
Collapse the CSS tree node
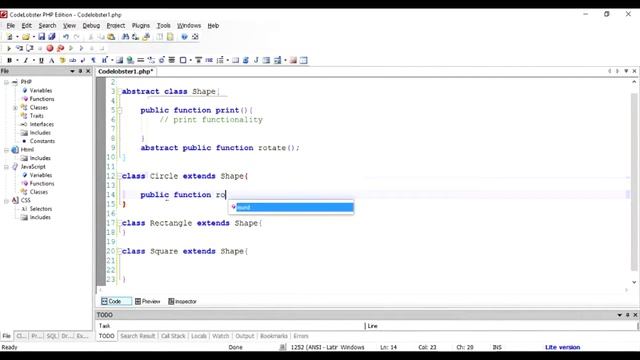click(x=7, y=200)
